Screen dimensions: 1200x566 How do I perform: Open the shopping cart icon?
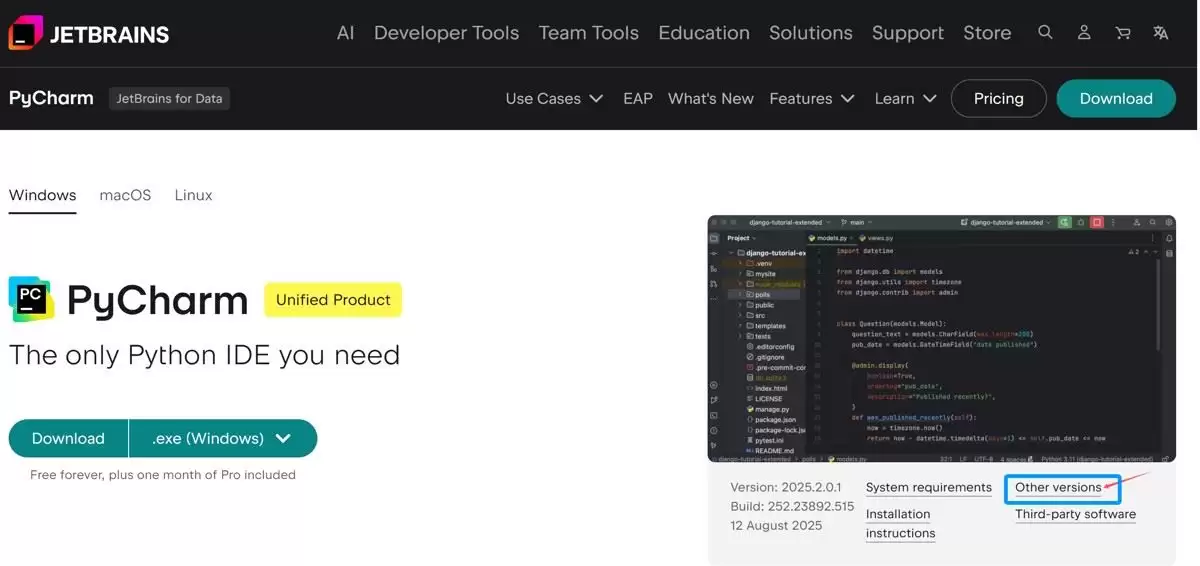point(1122,32)
